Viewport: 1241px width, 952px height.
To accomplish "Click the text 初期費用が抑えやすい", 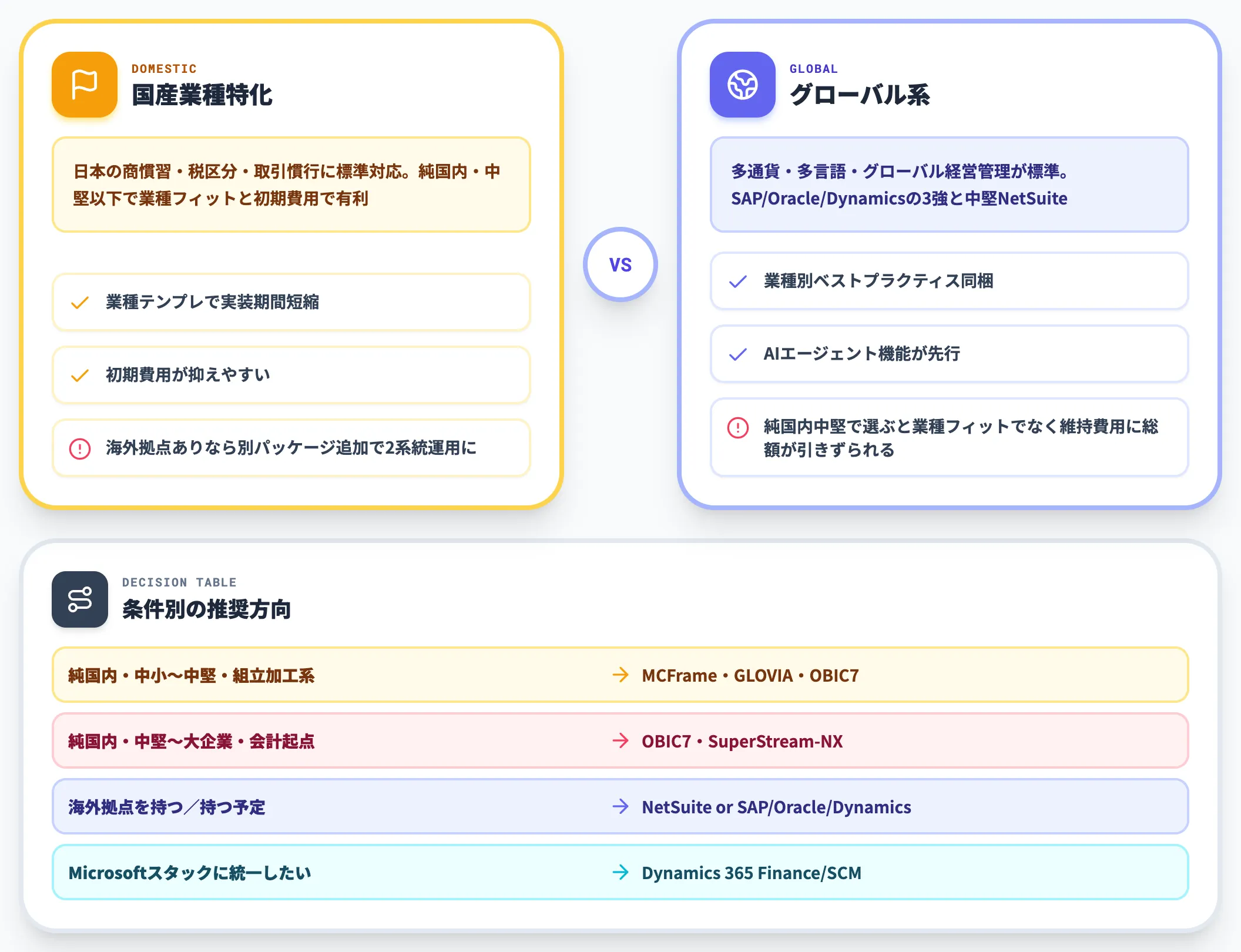I will click(x=188, y=375).
